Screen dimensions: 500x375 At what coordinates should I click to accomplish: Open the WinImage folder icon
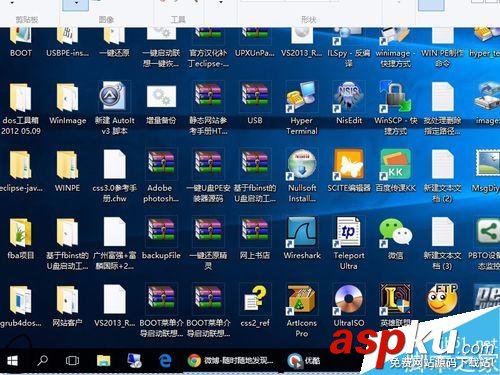coord(68,97)
